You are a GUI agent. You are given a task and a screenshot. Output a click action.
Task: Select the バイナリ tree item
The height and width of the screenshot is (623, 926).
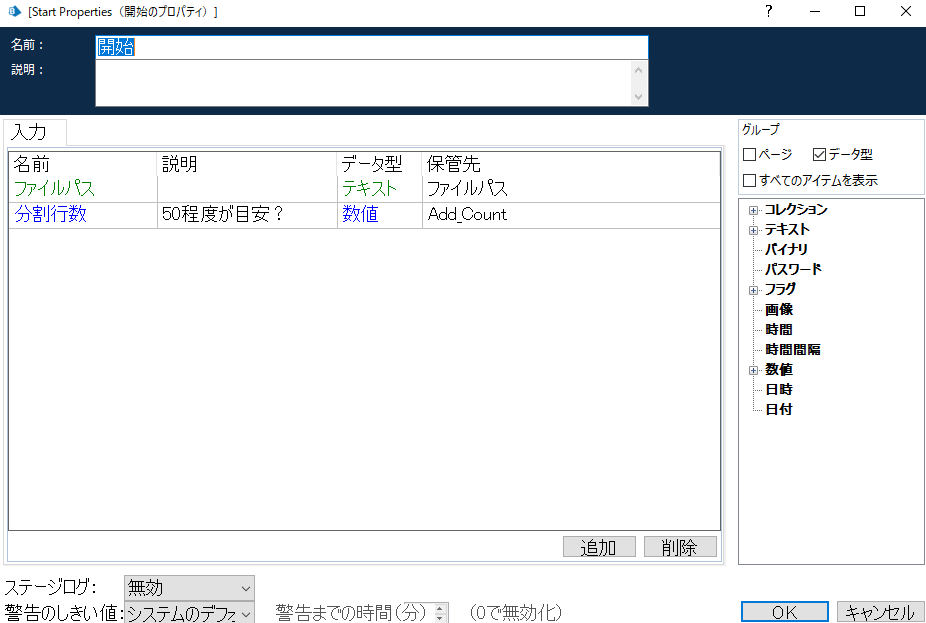[x=786, y=249]
